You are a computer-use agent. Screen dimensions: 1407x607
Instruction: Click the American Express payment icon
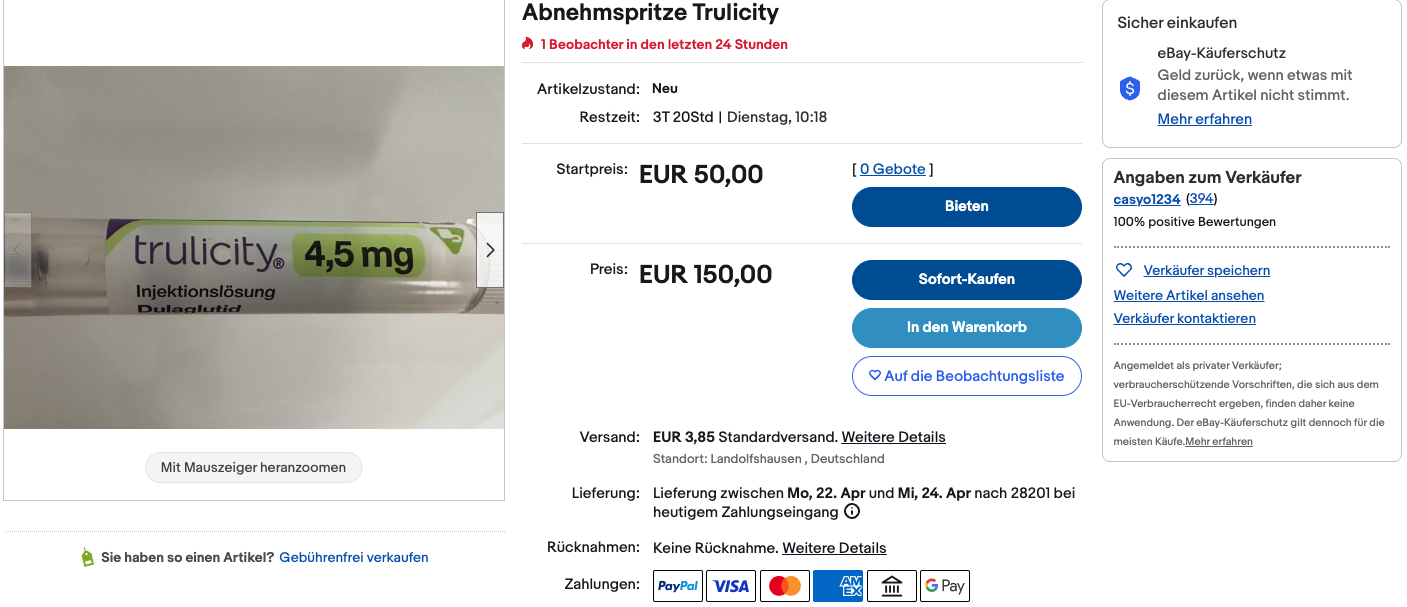pos(838,586)
